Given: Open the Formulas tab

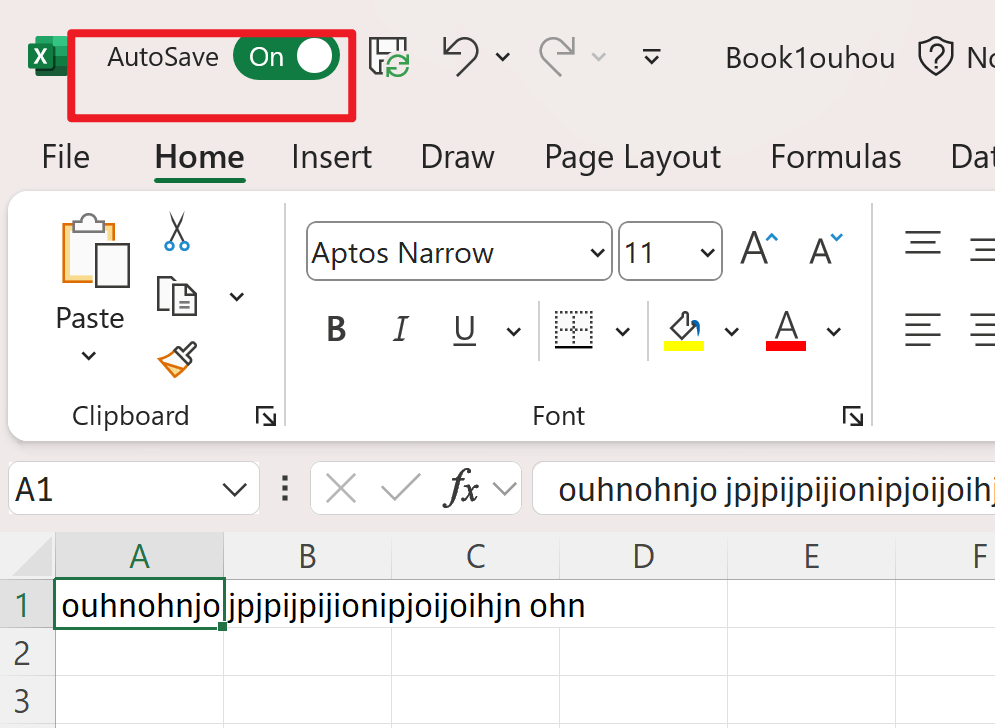Looking at the screenshot, I should click(836, 157).
